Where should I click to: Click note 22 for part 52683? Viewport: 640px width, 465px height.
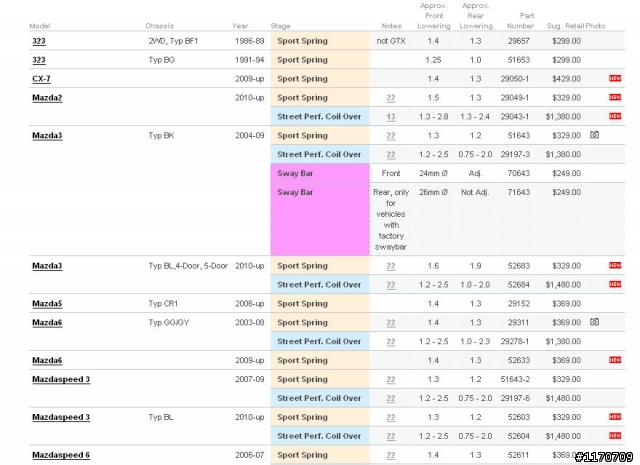tap(391, 266)
